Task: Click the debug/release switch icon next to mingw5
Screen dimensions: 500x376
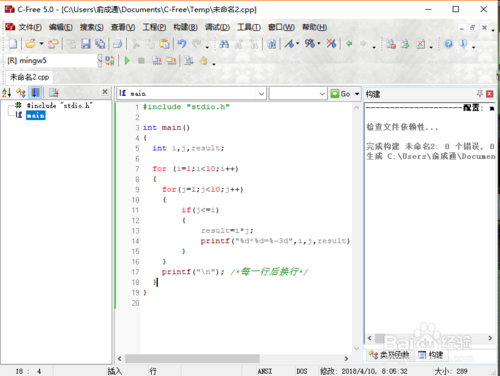Action: [x=110, y=61]
